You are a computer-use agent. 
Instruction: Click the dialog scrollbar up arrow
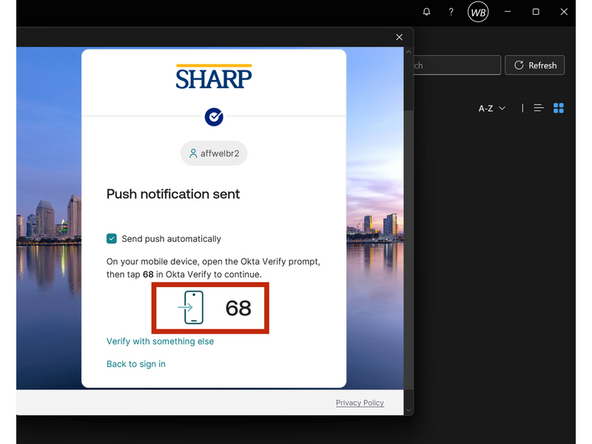pos(408,52)
